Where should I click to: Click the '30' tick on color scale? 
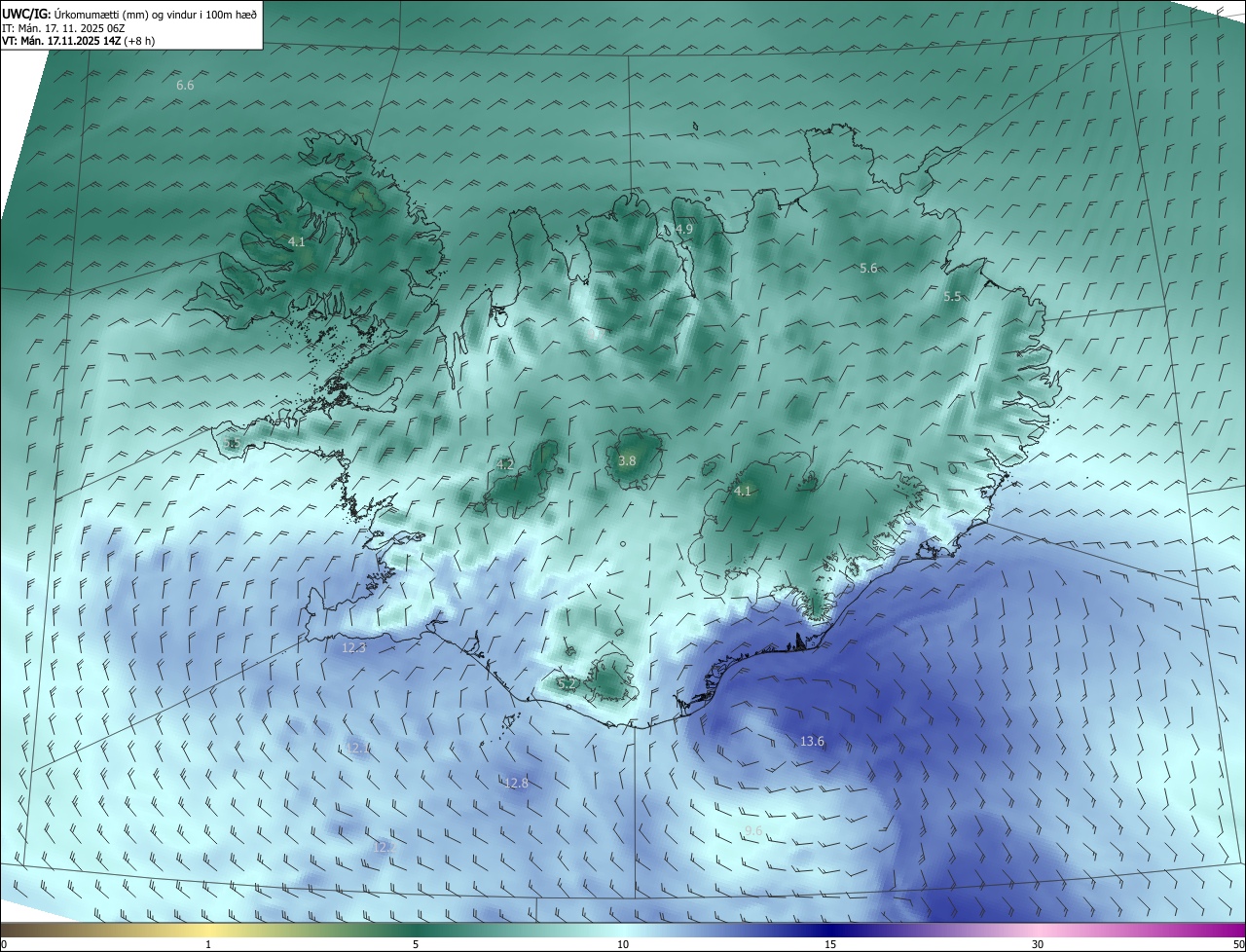pyautogui.click(x=1038, y=944)
